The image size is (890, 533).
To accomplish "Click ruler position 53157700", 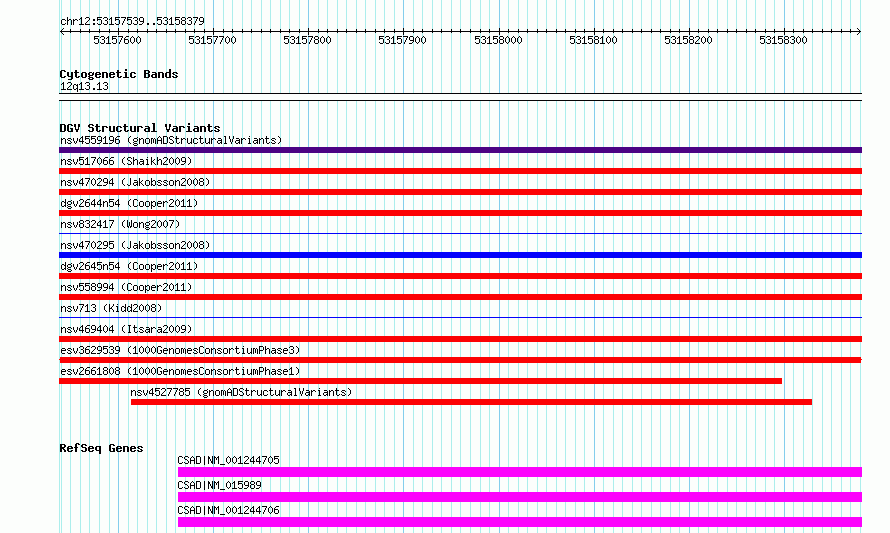I will [212, 40].
